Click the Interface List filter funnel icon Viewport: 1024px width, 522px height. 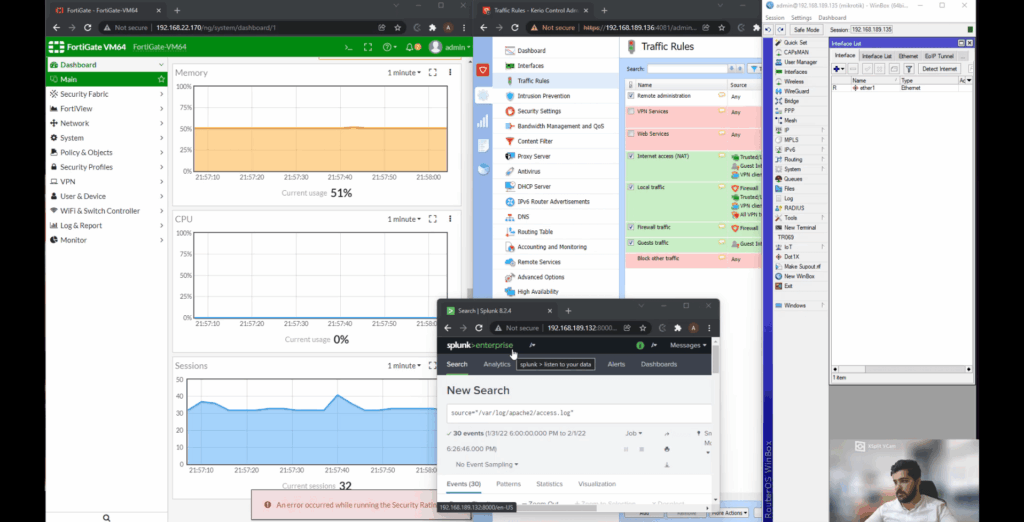coord(908,69)
